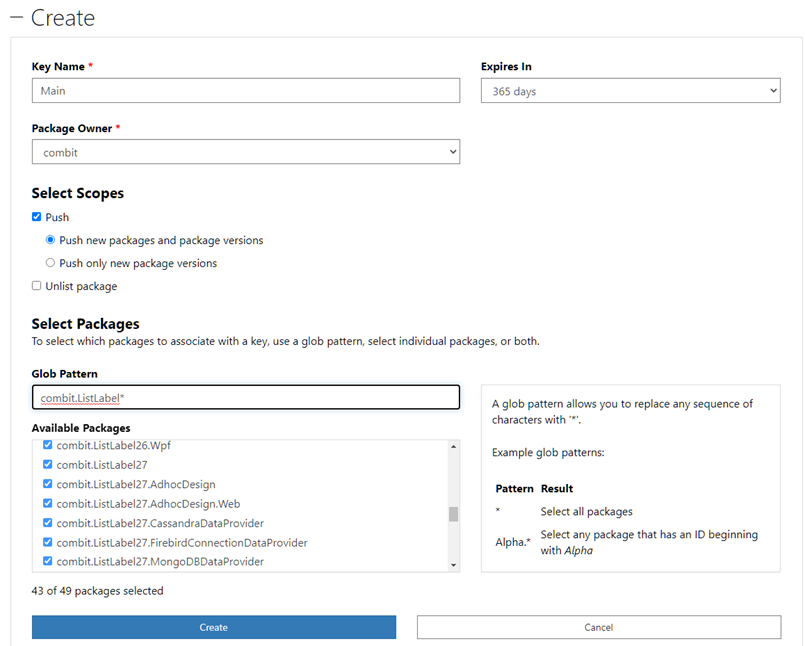805x646 pixels.
Task: Toggle the FirebirdConnectionDataProvider package
Action: pos(46,542)
